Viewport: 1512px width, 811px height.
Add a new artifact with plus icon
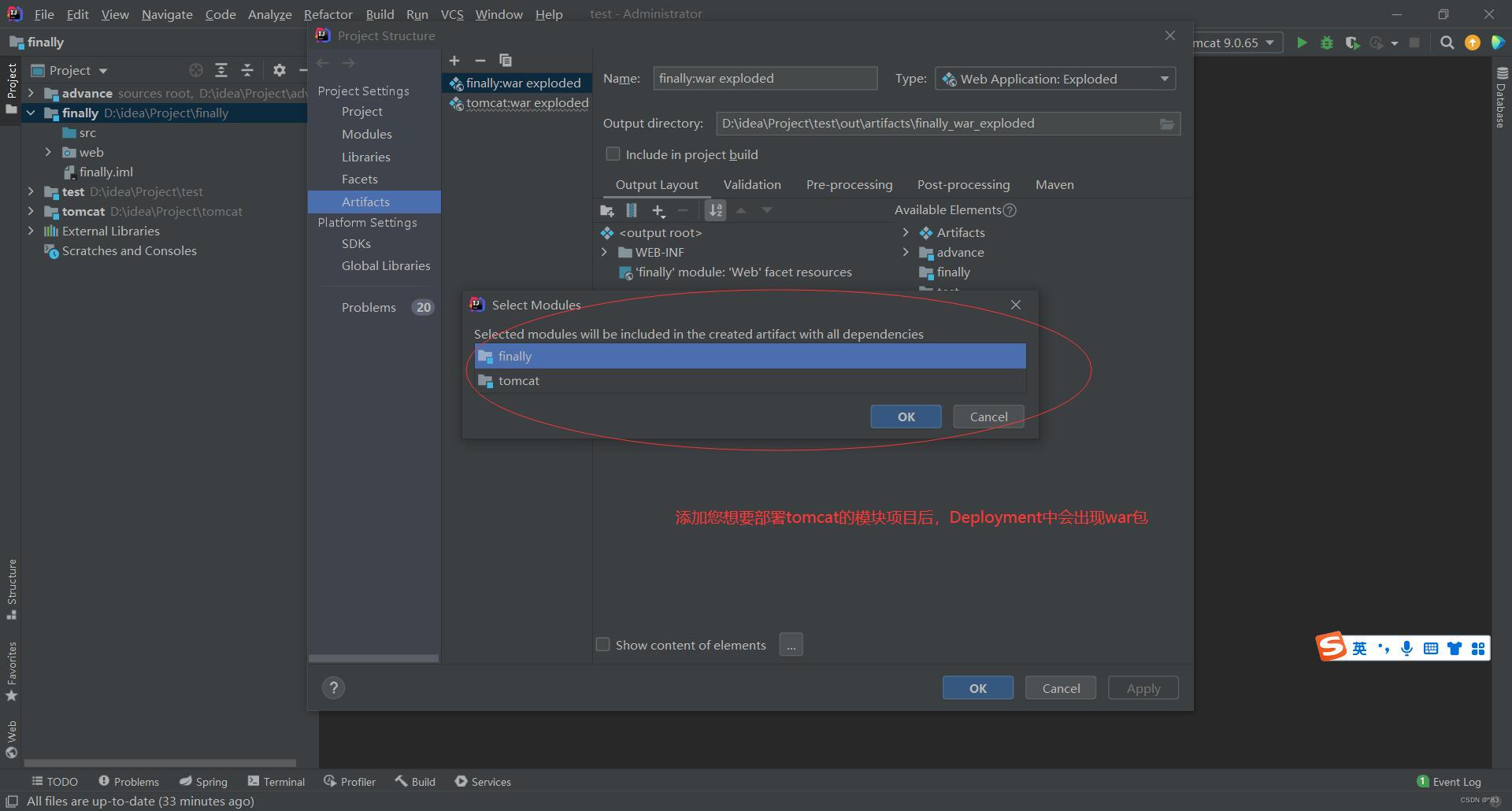click(x=454, y=61)
